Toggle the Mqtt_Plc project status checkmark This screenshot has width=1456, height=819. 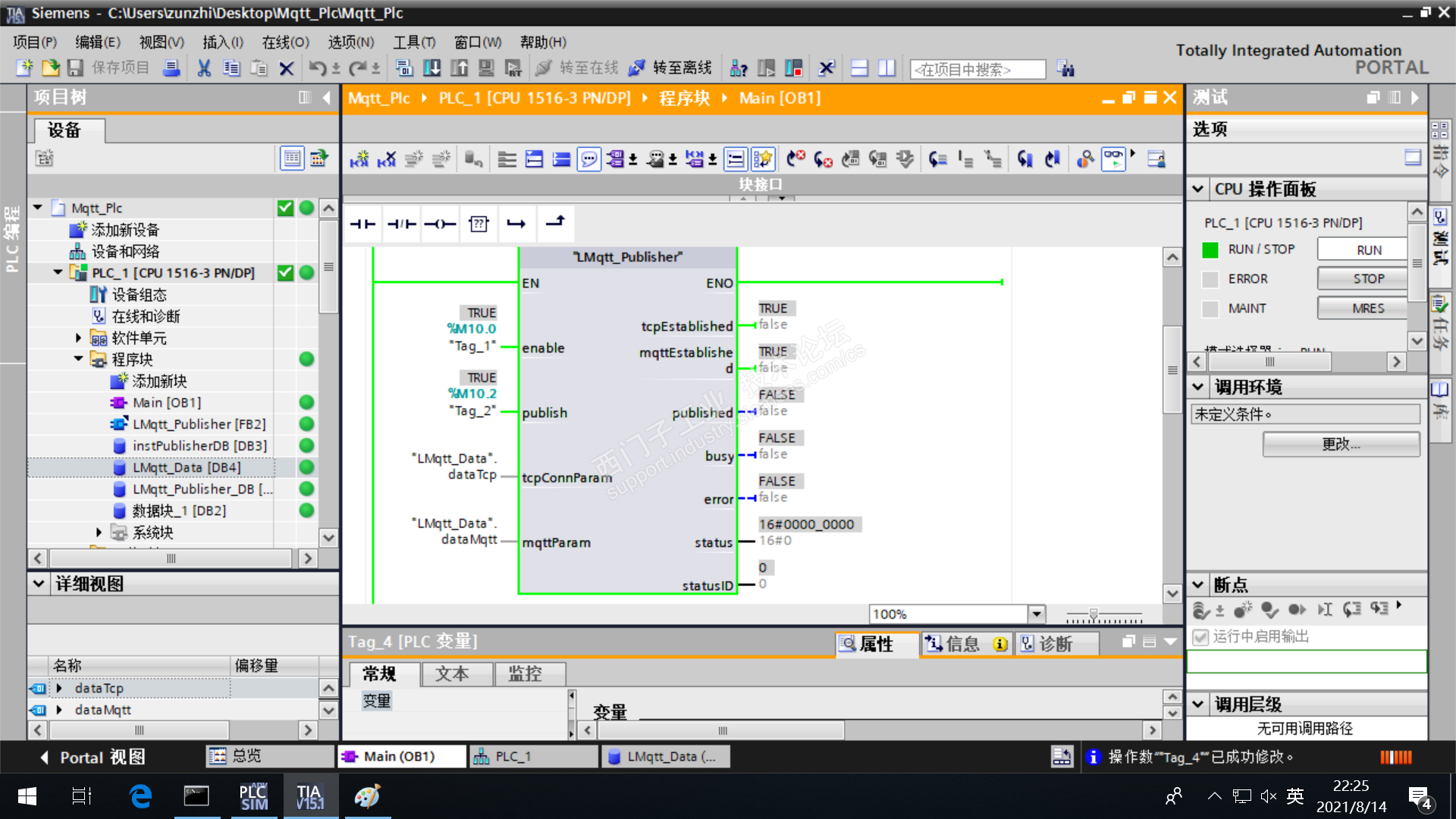point(285,208)
